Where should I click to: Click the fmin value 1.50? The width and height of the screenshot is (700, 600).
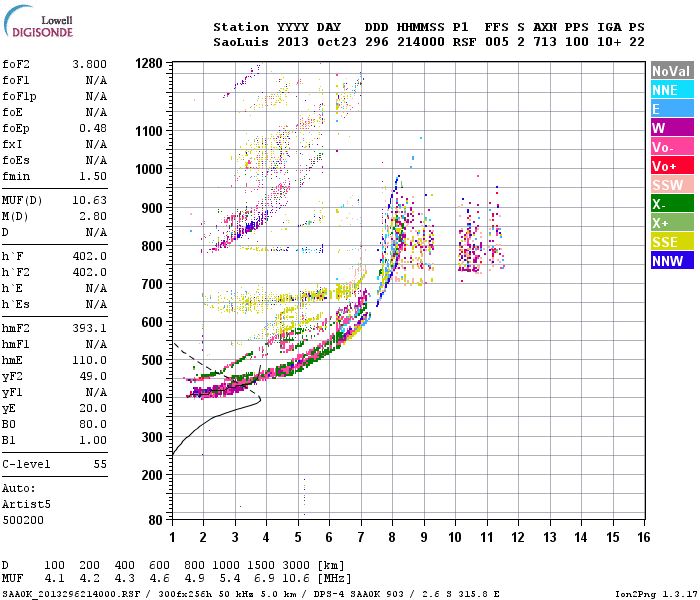tap(93, 176)
